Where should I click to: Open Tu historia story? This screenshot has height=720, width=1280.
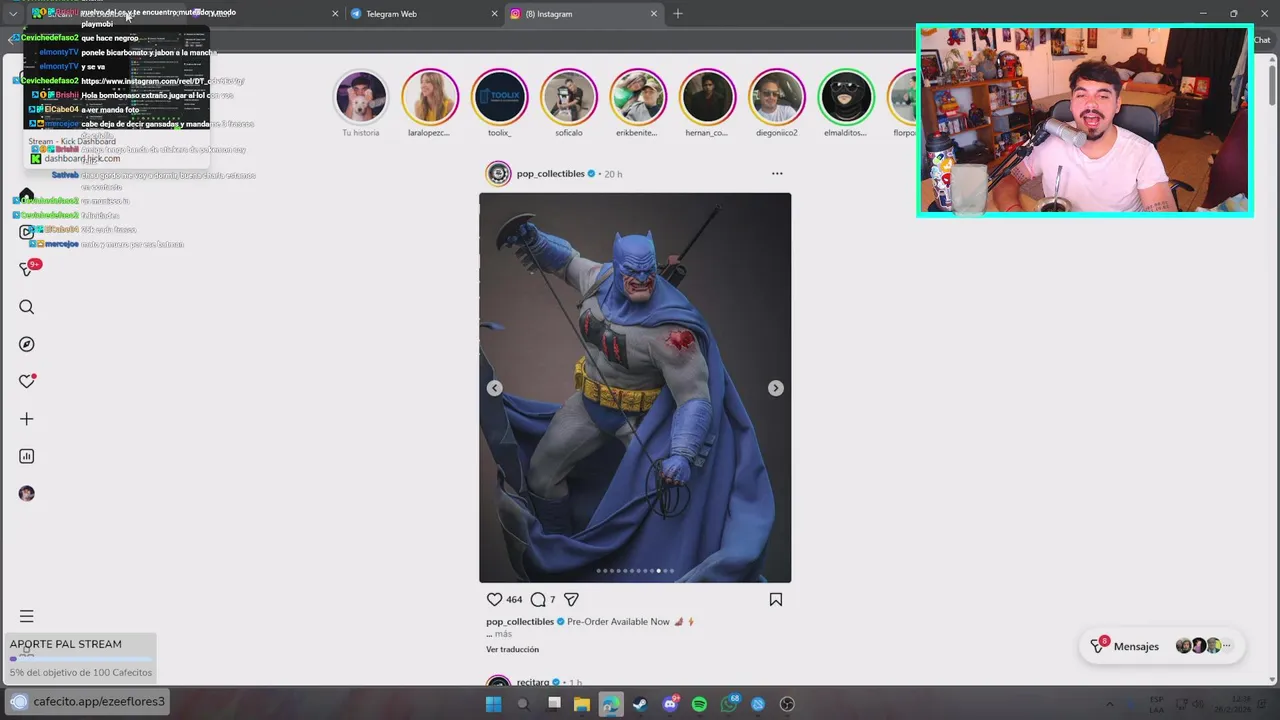[361, 97]
